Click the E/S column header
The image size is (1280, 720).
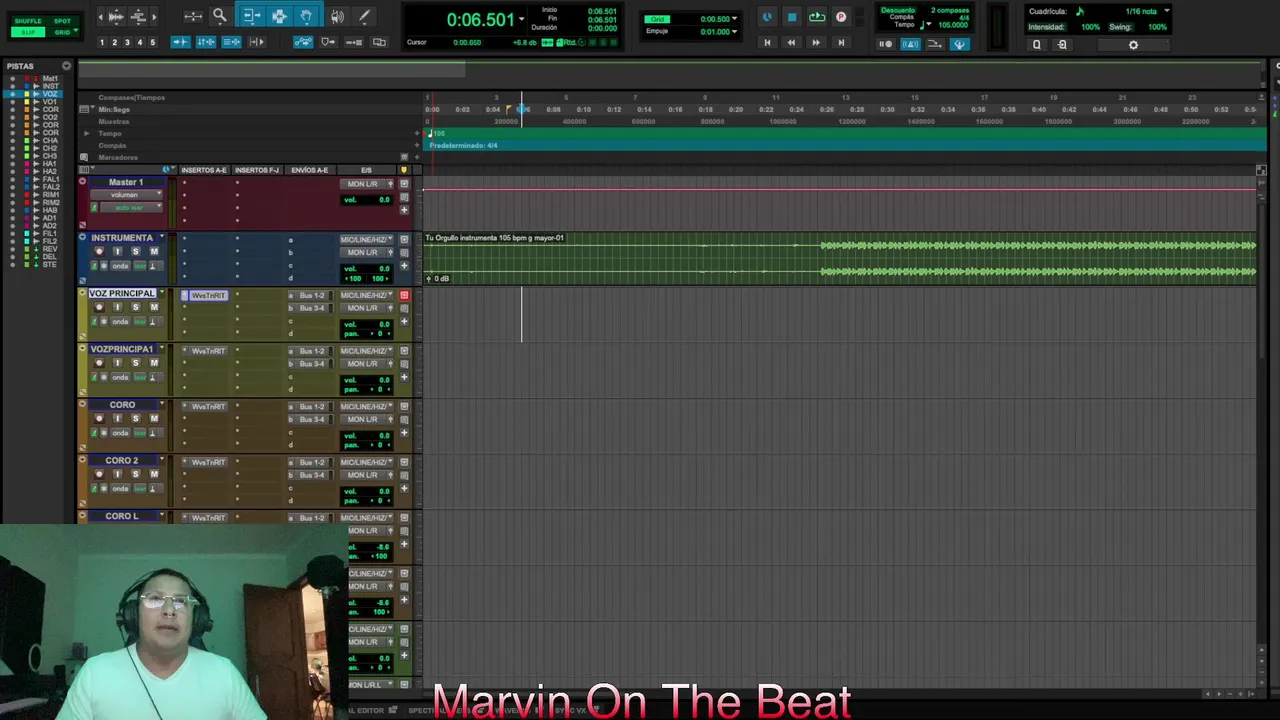pos(366,170)
